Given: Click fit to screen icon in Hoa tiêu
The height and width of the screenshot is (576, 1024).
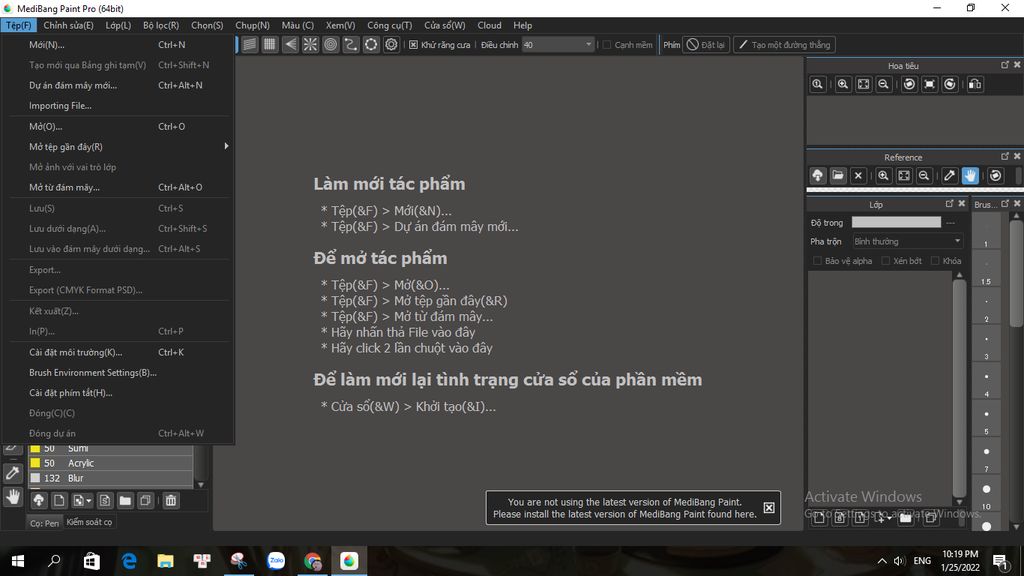Looking at the screenshot, I should [x=863, y=84].
